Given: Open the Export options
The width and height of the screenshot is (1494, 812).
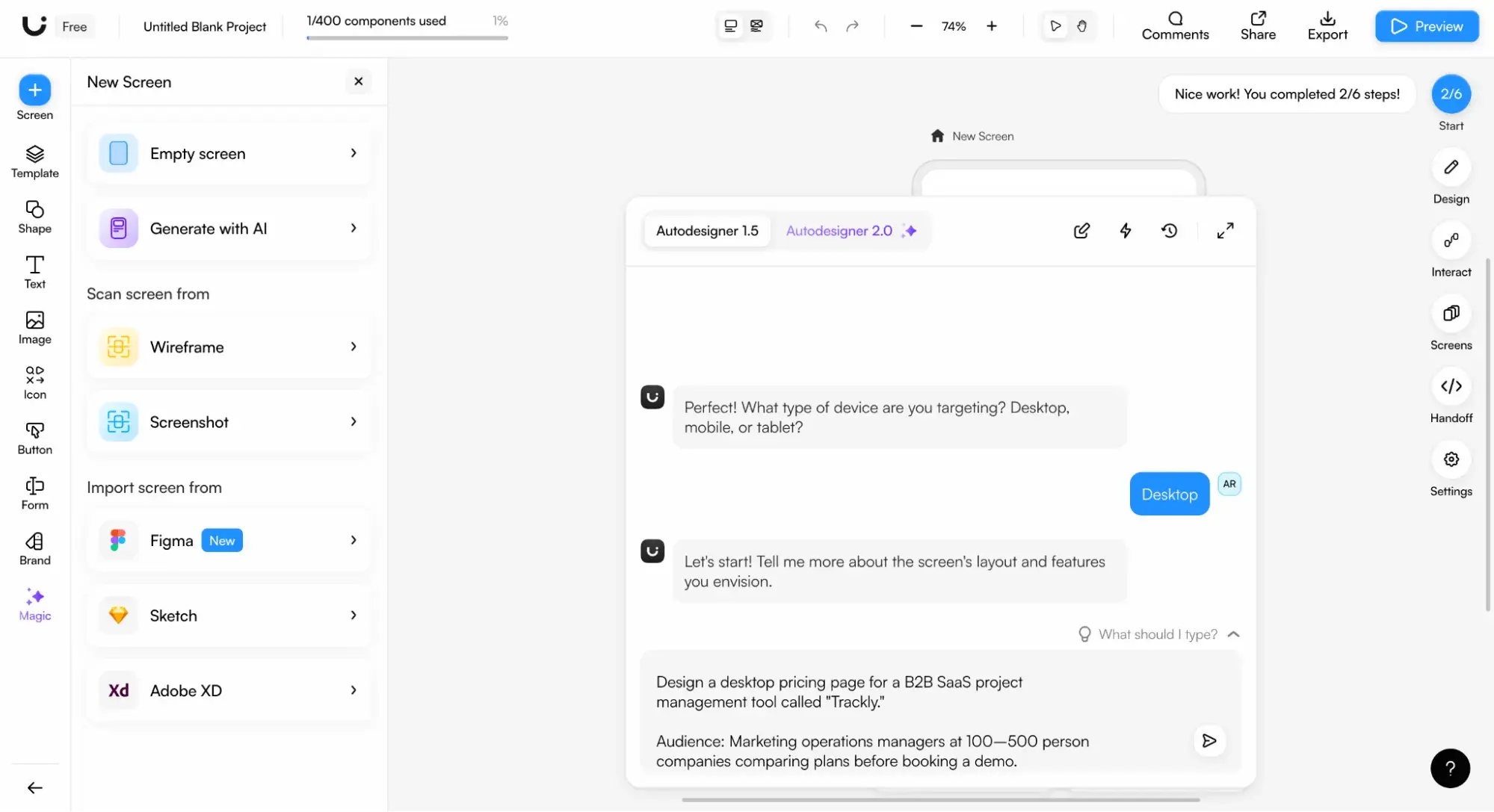Looking at the screenshot, I should coord(1327,26).
